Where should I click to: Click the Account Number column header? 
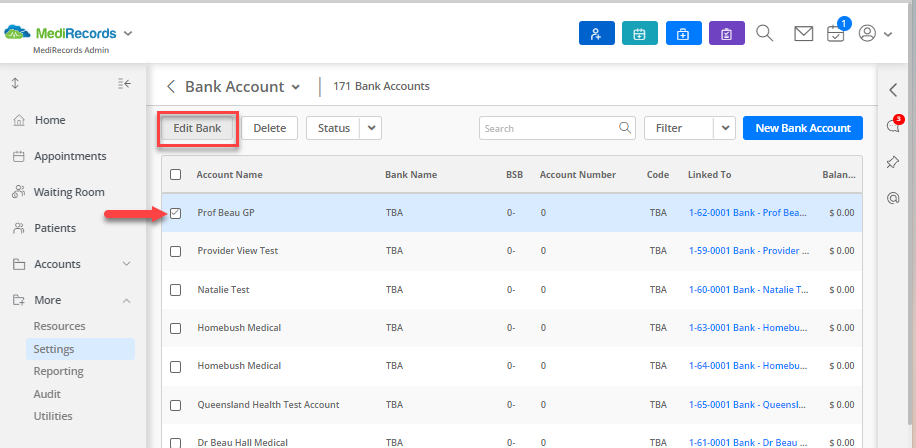pos(578,175)
